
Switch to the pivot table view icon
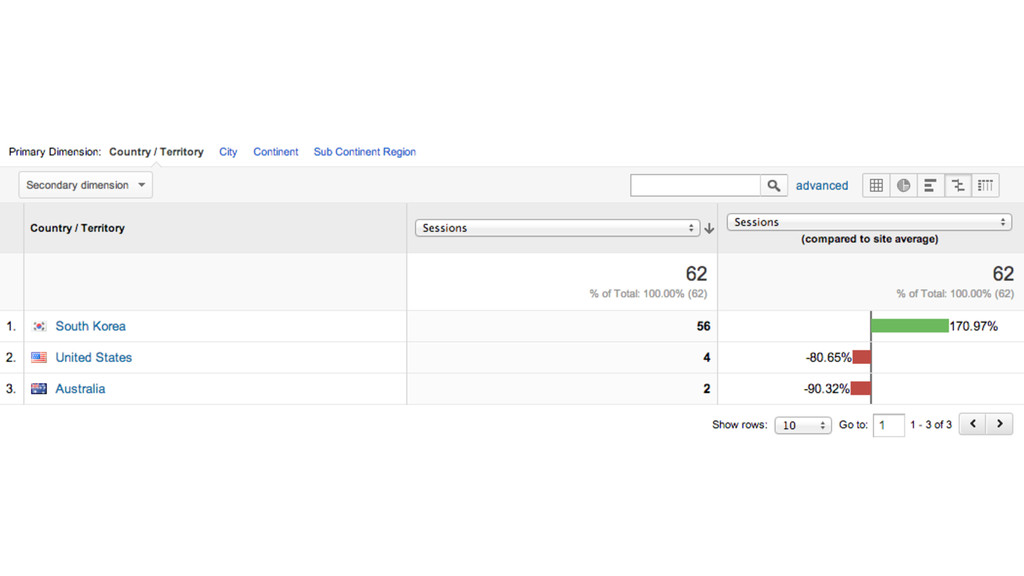[x=985, y=185]
